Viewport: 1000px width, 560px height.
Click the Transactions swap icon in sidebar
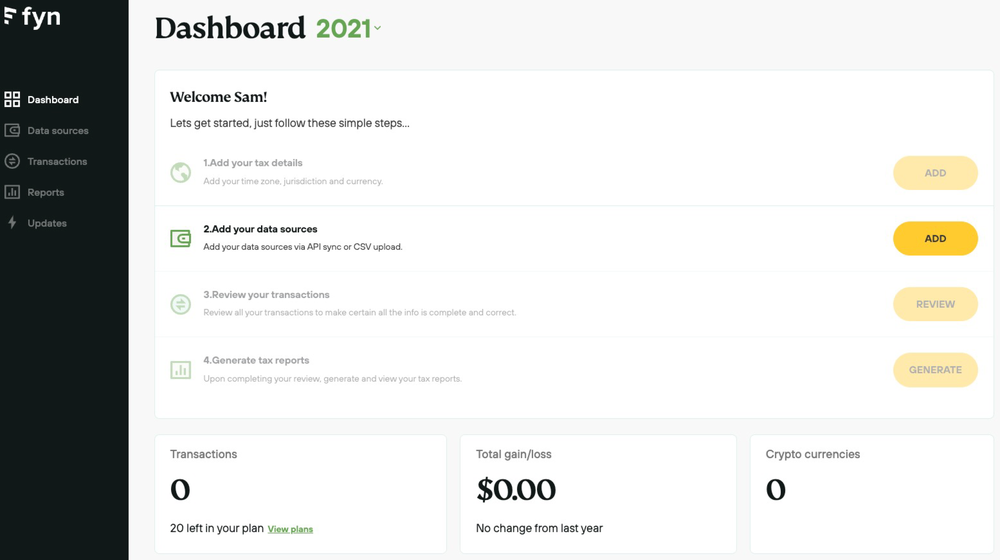[x=12, y=161]
